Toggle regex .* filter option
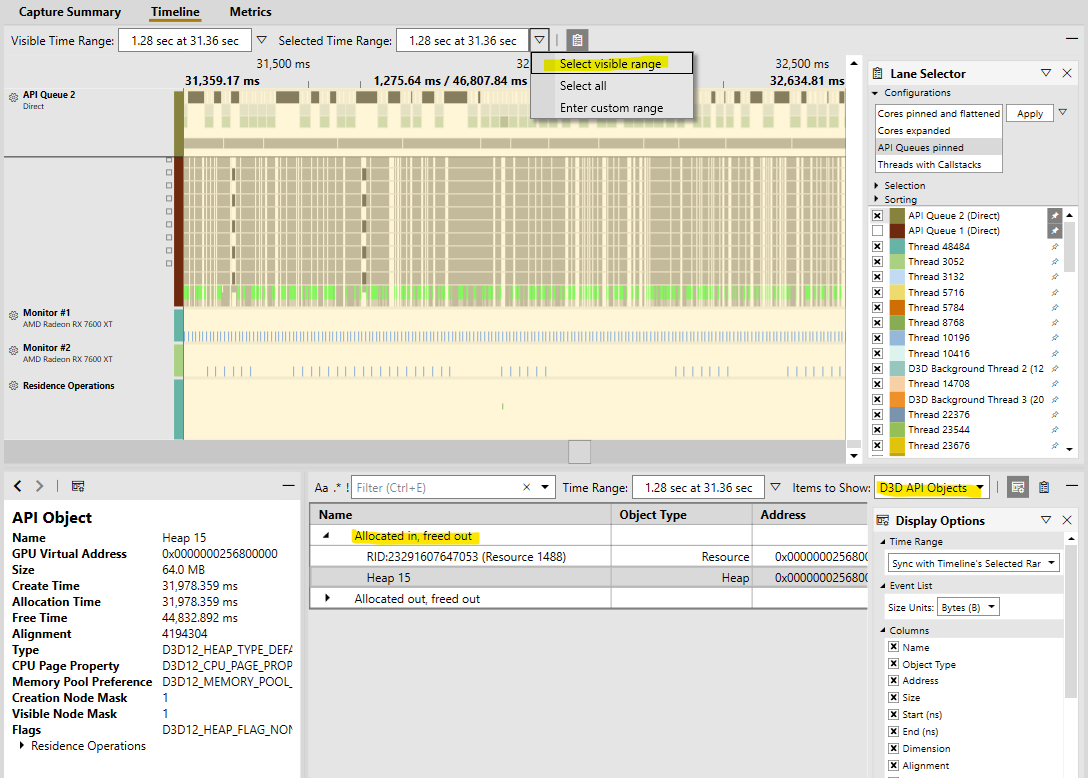This screenshot has height=778, width=1088. [x=337, y=487]
